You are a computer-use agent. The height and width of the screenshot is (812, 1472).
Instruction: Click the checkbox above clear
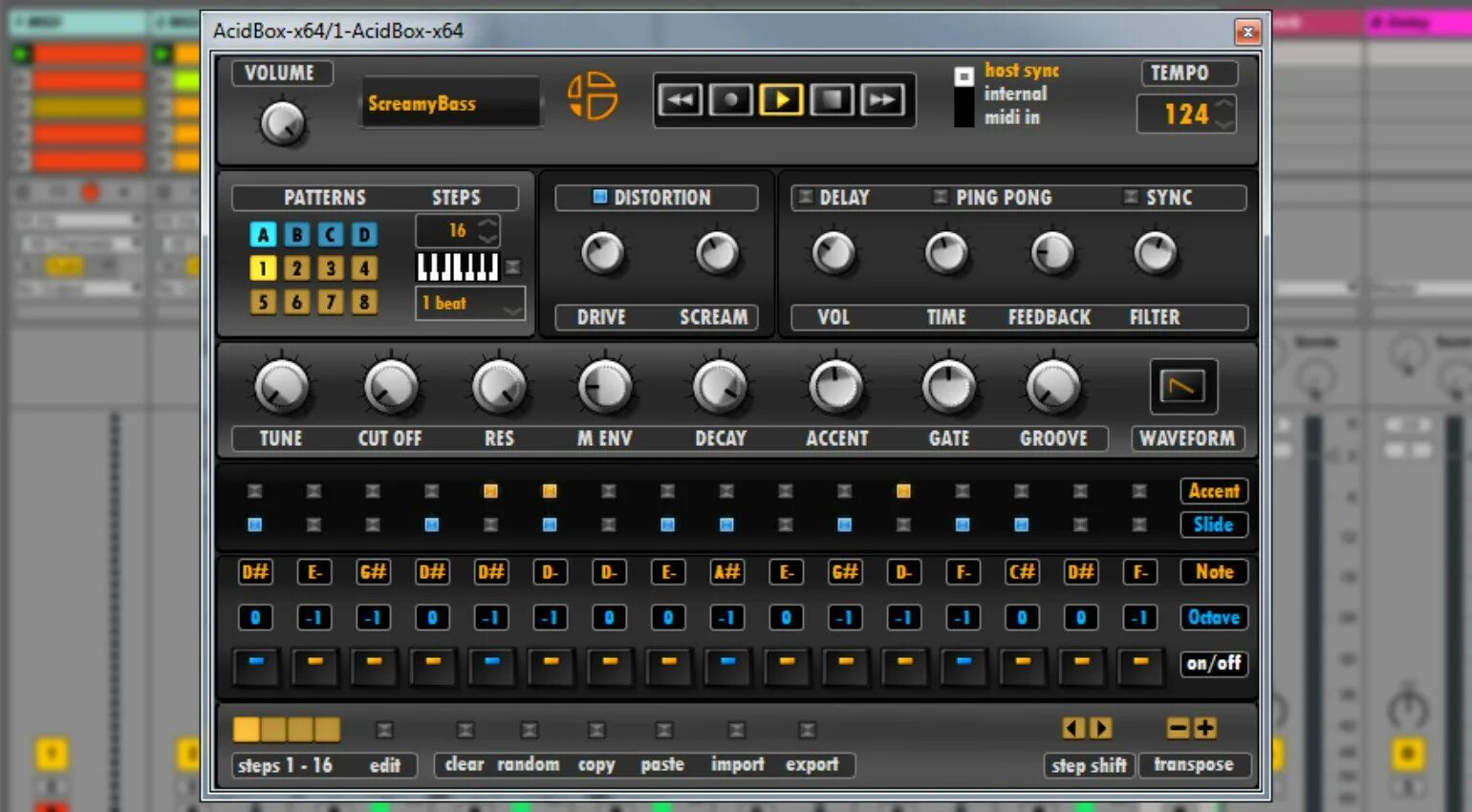click(x=465, y=730)
